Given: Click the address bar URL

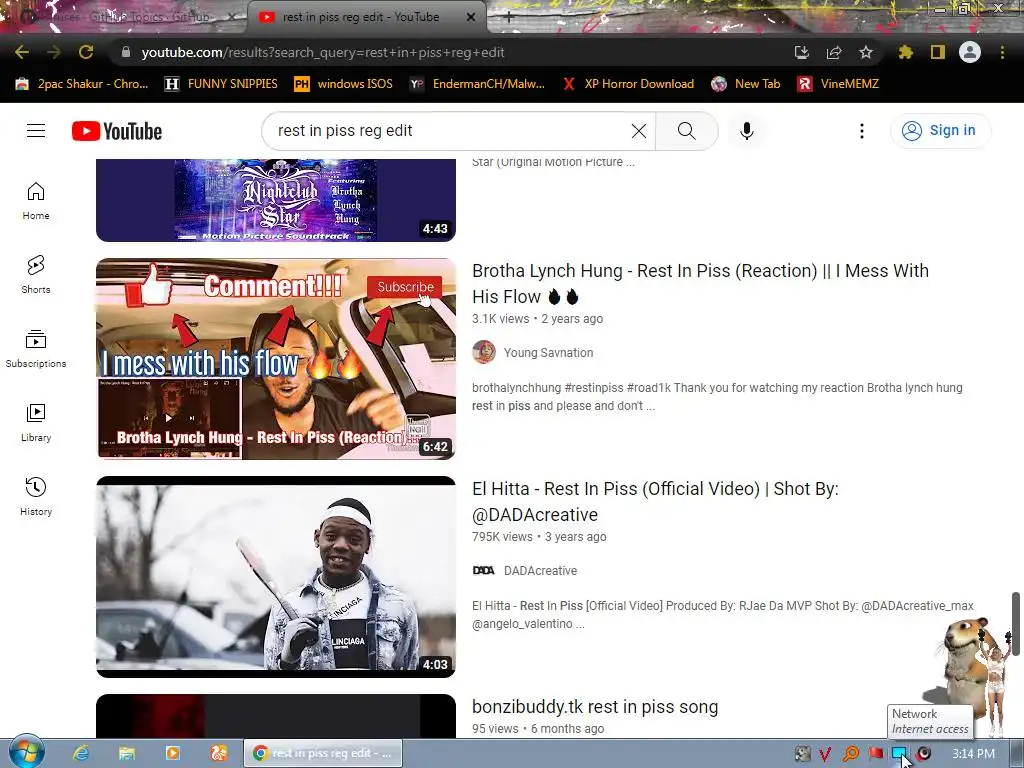Looking at the screenshot, I should point(323,52).
